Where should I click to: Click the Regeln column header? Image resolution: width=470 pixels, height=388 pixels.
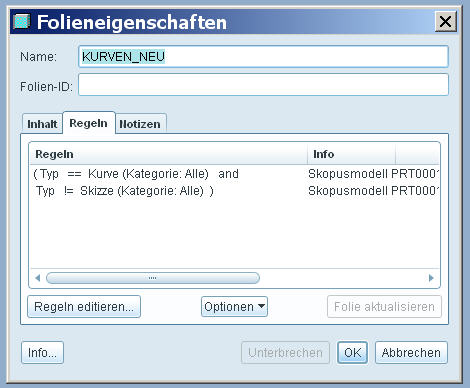(x=169, y=154)
